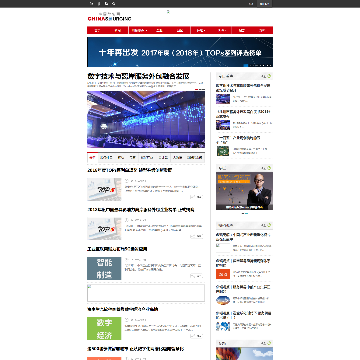The width and height of the screenshot is (360, 360).
Task: Expand the sixth red navigation item's dropdown
Action: [201, 30]
